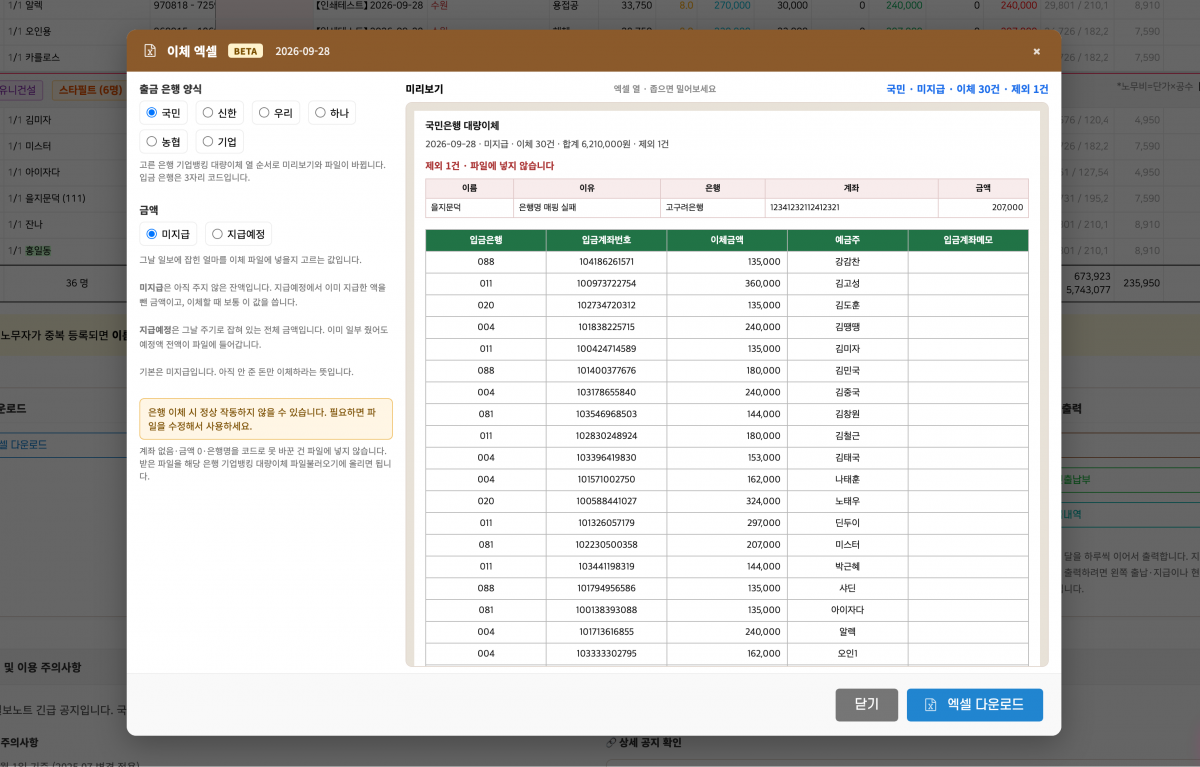Viewport: 1200px width, 767px height.
Task: Switch amount to 지급예정
Action: (238, 234)
